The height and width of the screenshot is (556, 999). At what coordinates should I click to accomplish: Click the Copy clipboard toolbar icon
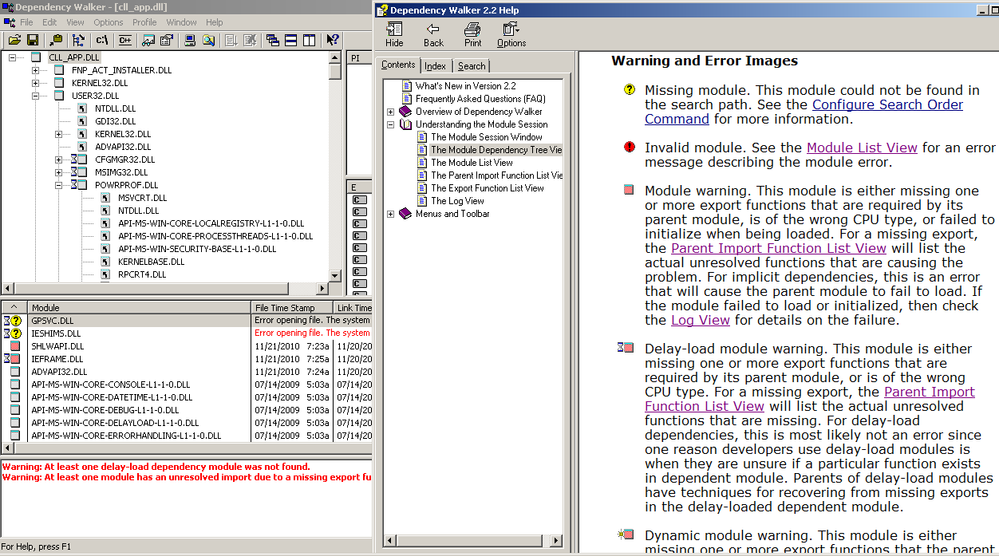(x=56, y=40)
